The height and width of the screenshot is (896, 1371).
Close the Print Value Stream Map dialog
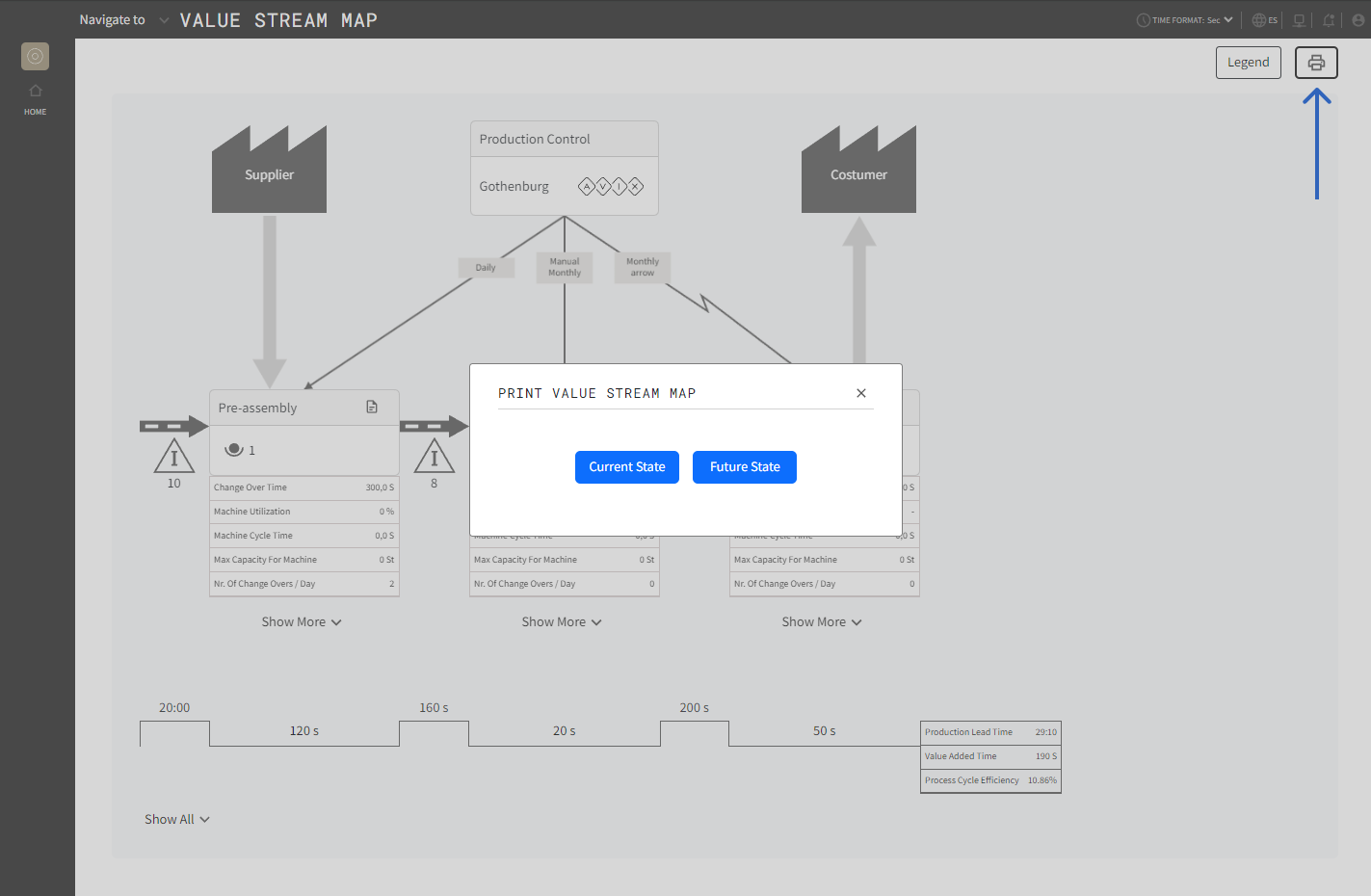860,393
